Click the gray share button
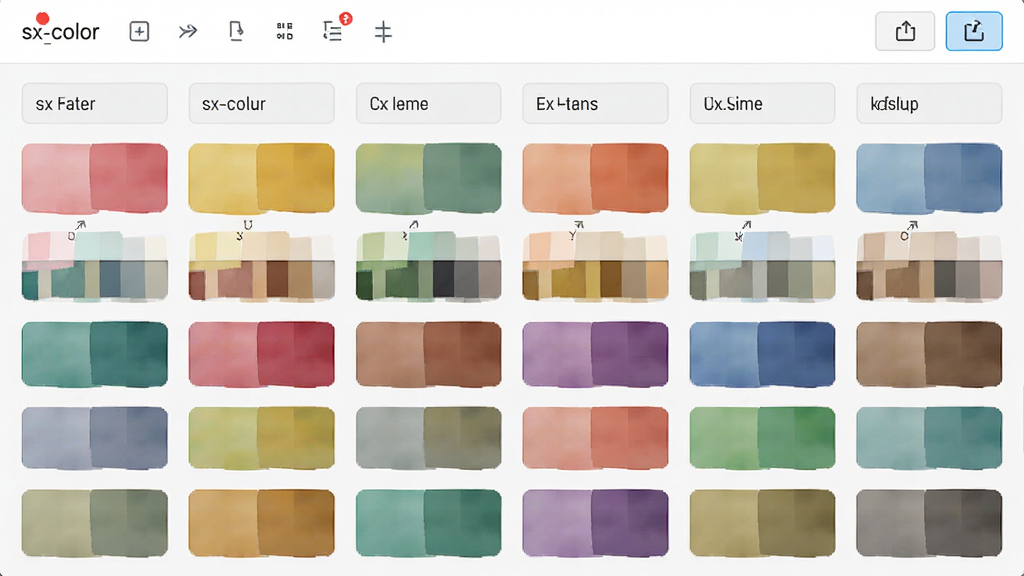Image resolution: width=1024 pixels, height=576 pixels. click(x=905, y=31)
